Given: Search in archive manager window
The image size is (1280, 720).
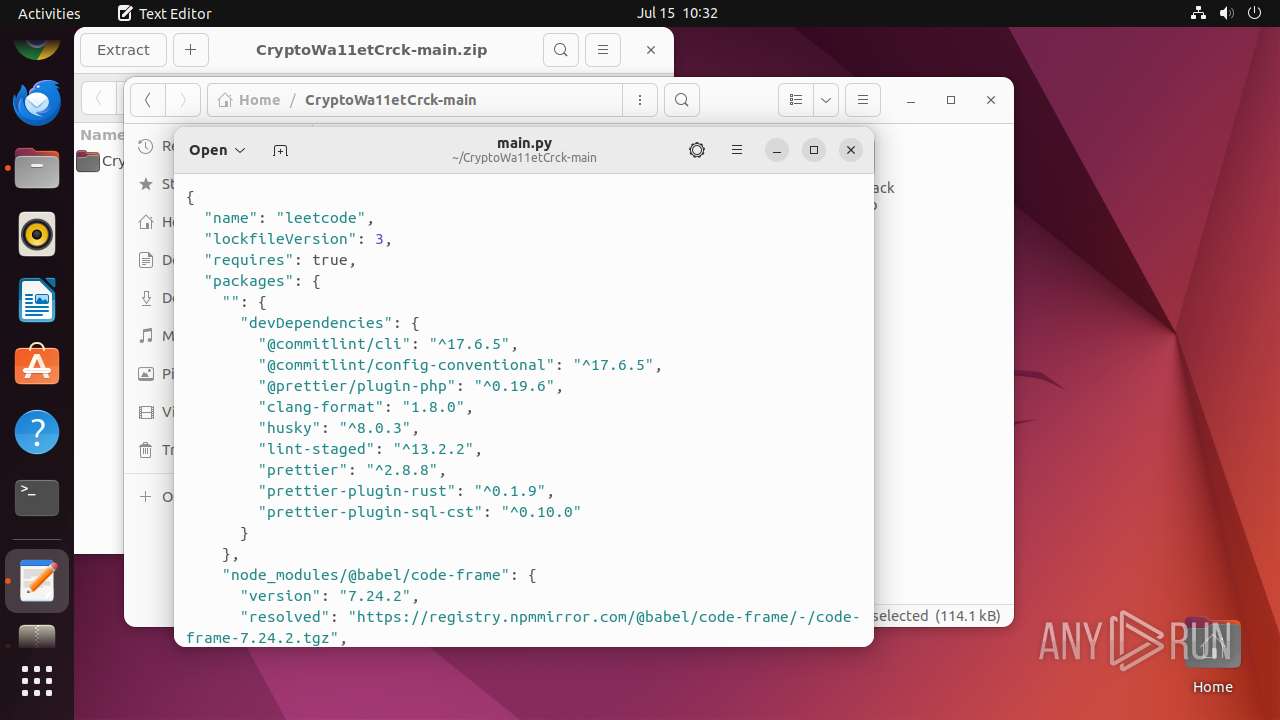Looking at the screenshot, I should pos(561,50).
